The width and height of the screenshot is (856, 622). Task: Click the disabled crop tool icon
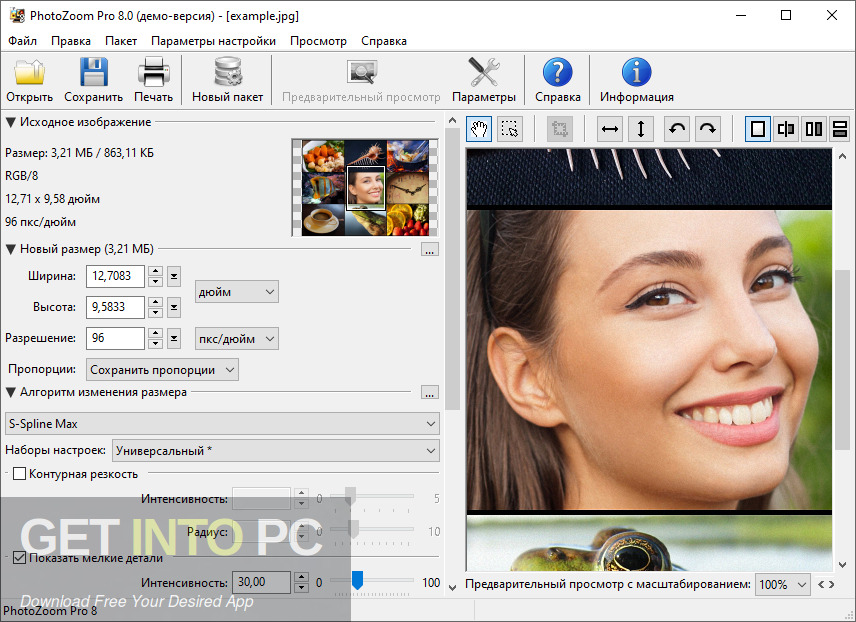[x=560, y=129]
